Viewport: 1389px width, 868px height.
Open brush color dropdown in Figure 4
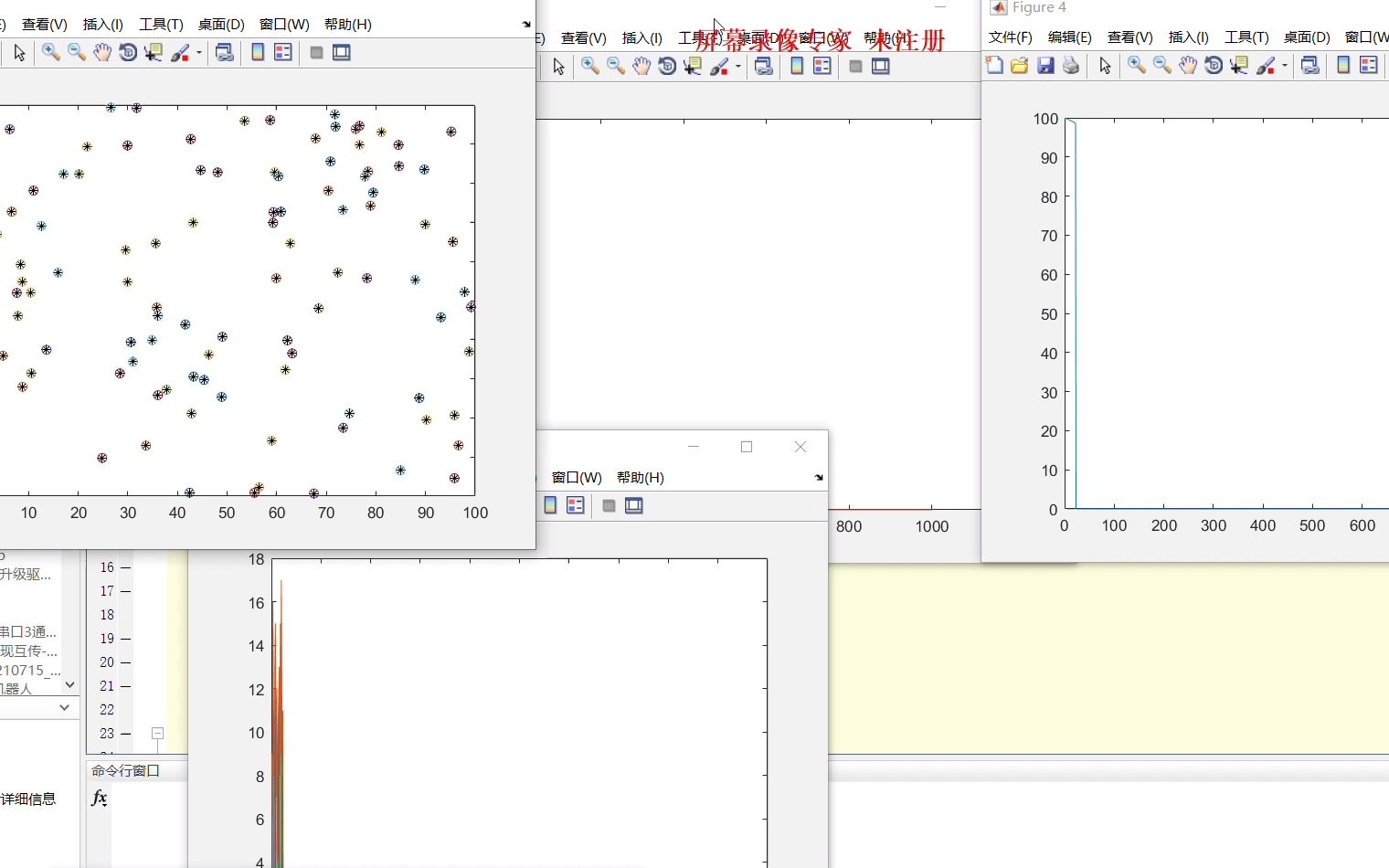(1285, 65)
